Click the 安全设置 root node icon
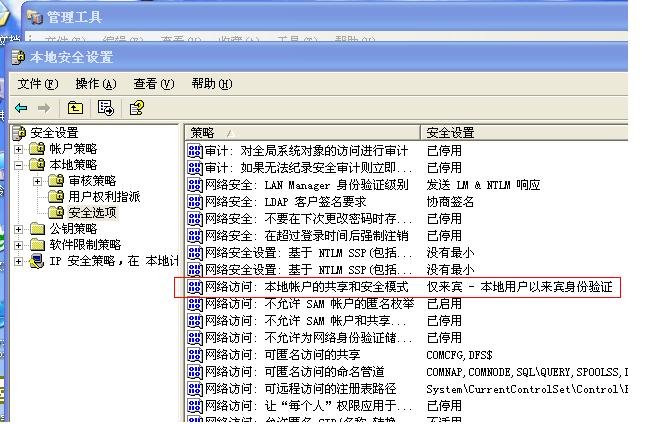 tap(19, 133)
